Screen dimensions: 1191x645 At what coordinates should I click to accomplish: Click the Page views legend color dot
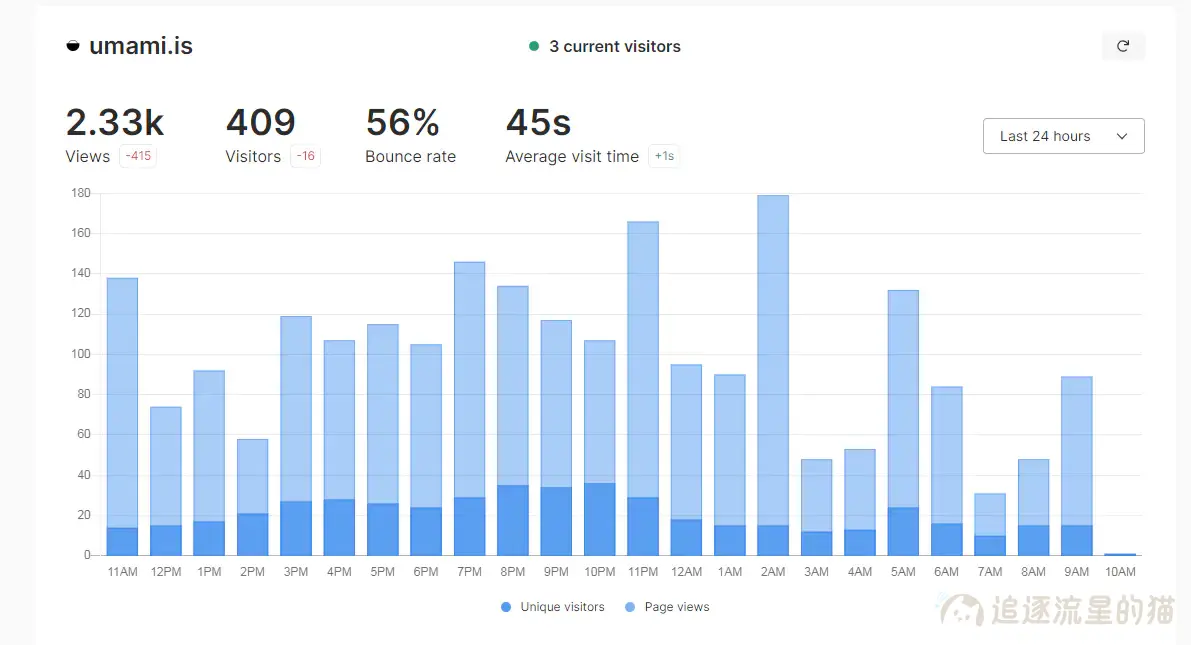point(630,607)
